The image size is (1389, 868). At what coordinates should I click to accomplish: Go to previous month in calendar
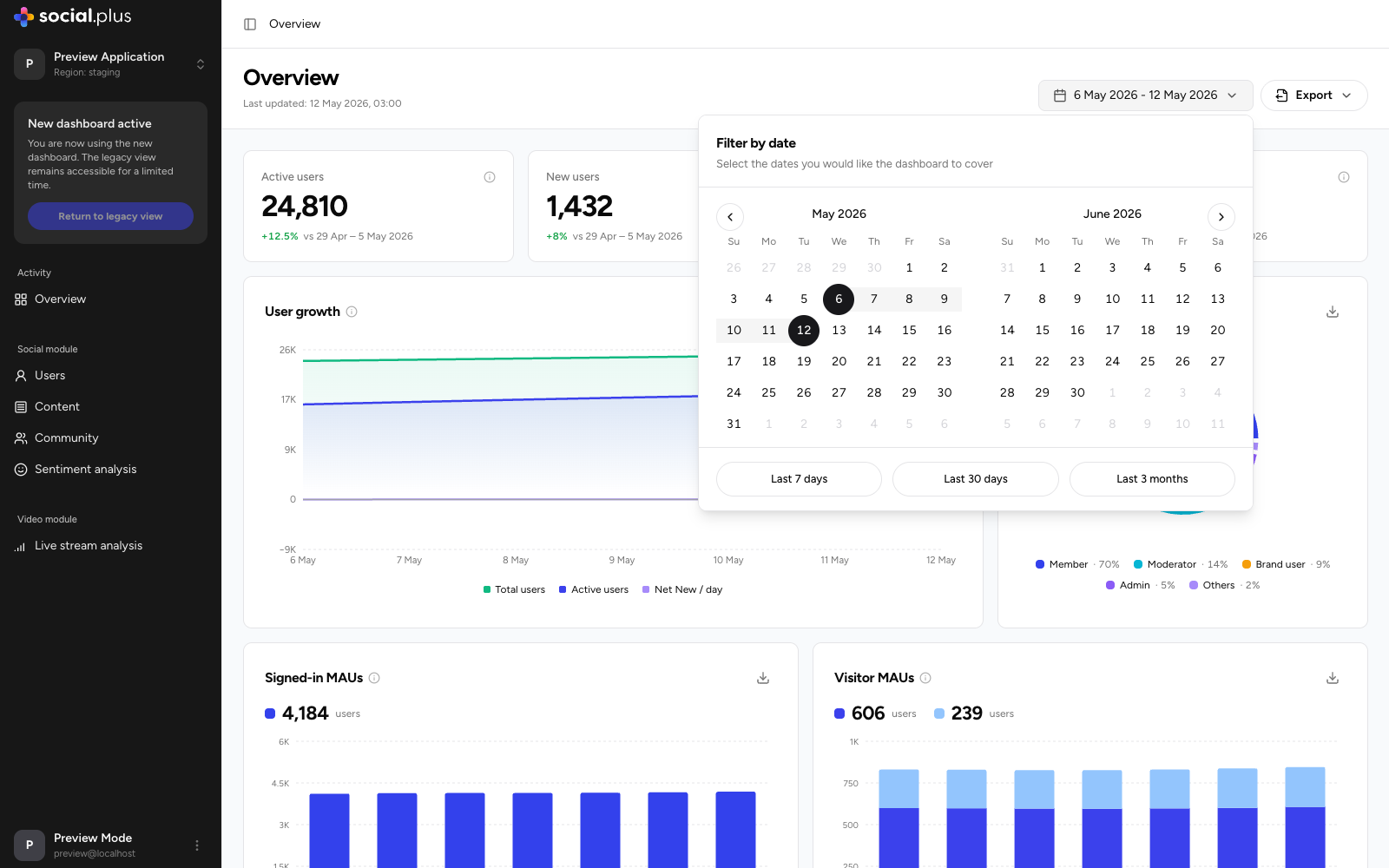coord(730,217)
